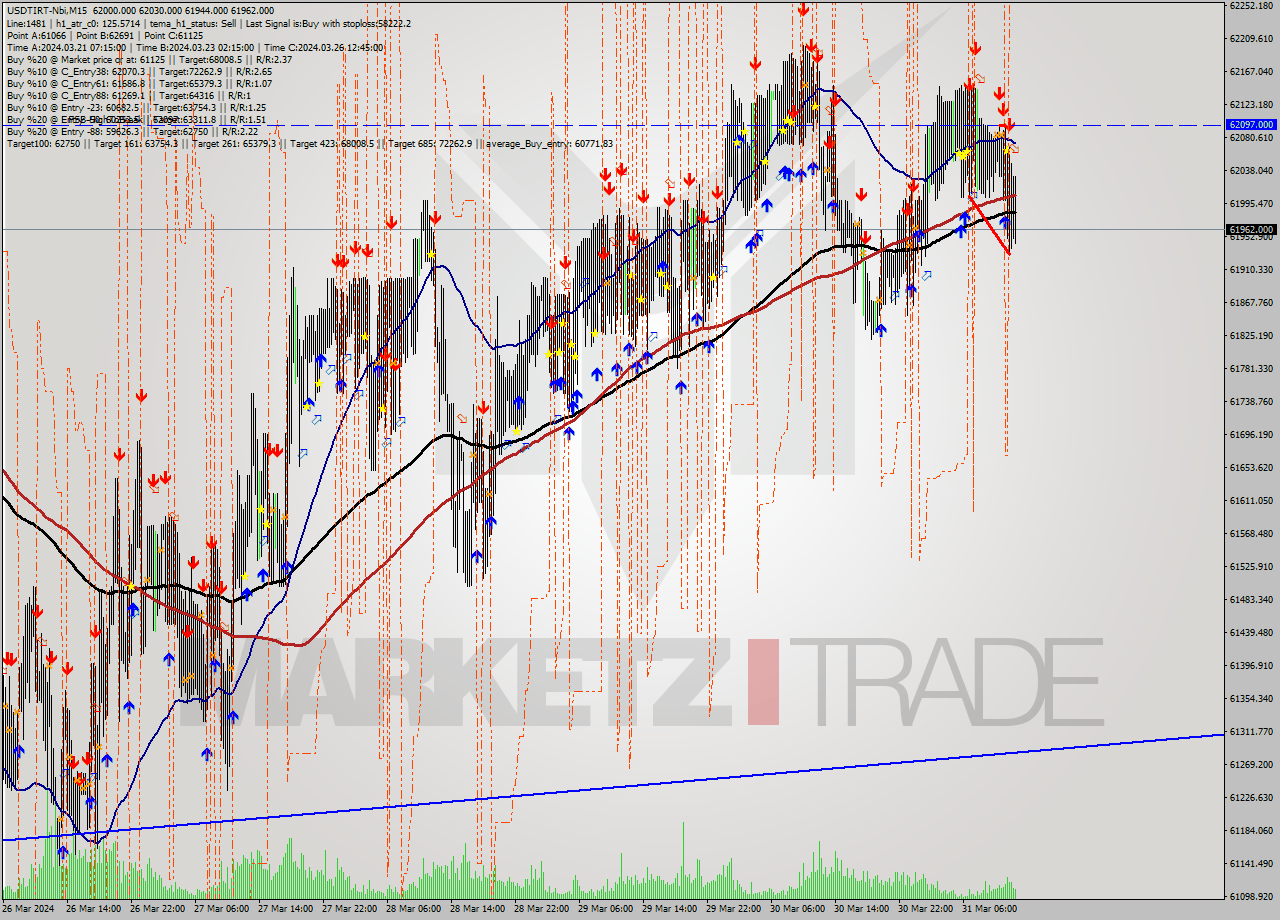Select the 61867.760 price axis label
This screenshot has width=1280, height=920.
1251,303
